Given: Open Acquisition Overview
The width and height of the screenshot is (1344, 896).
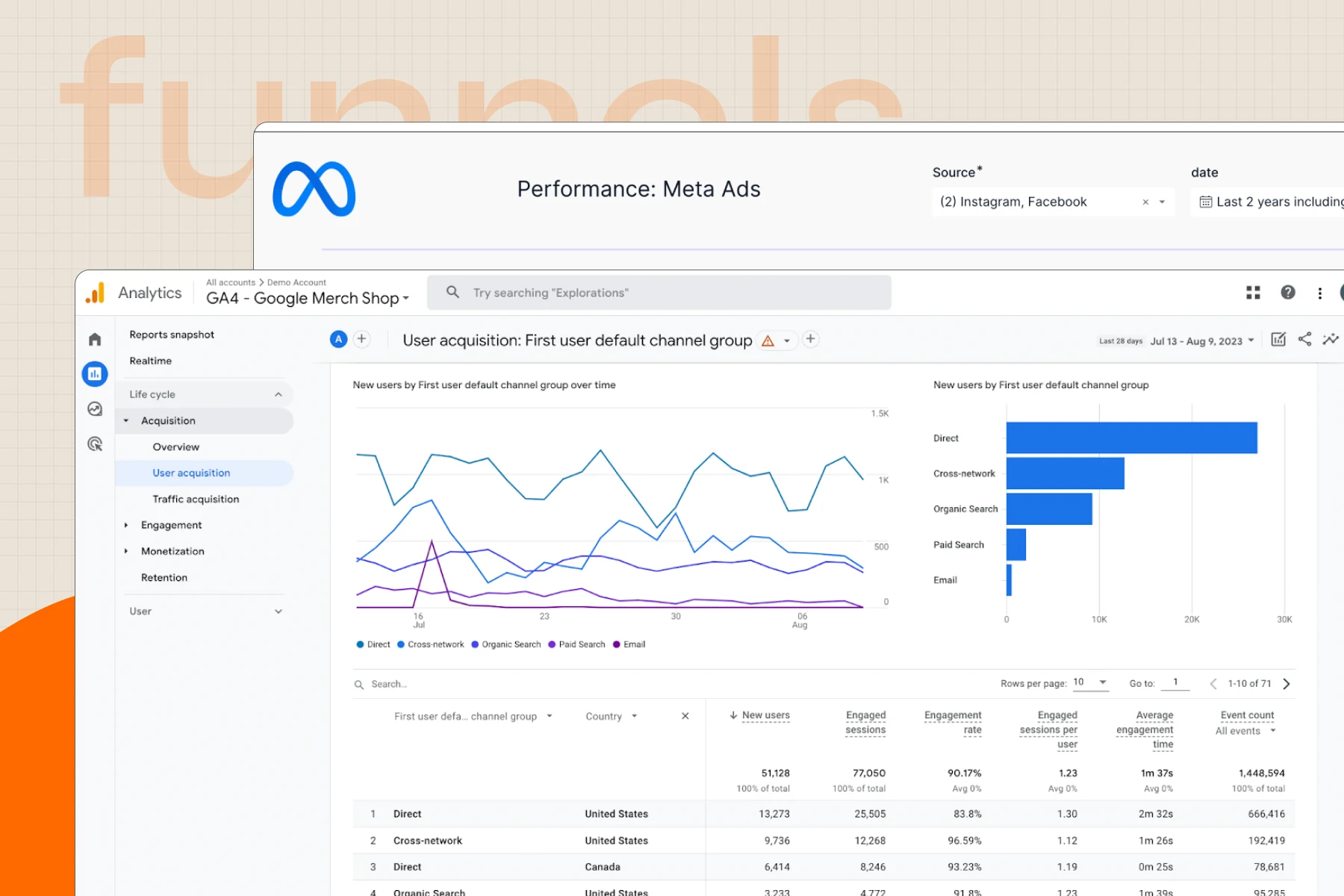Looking at the screenshot, I should 175,447.
